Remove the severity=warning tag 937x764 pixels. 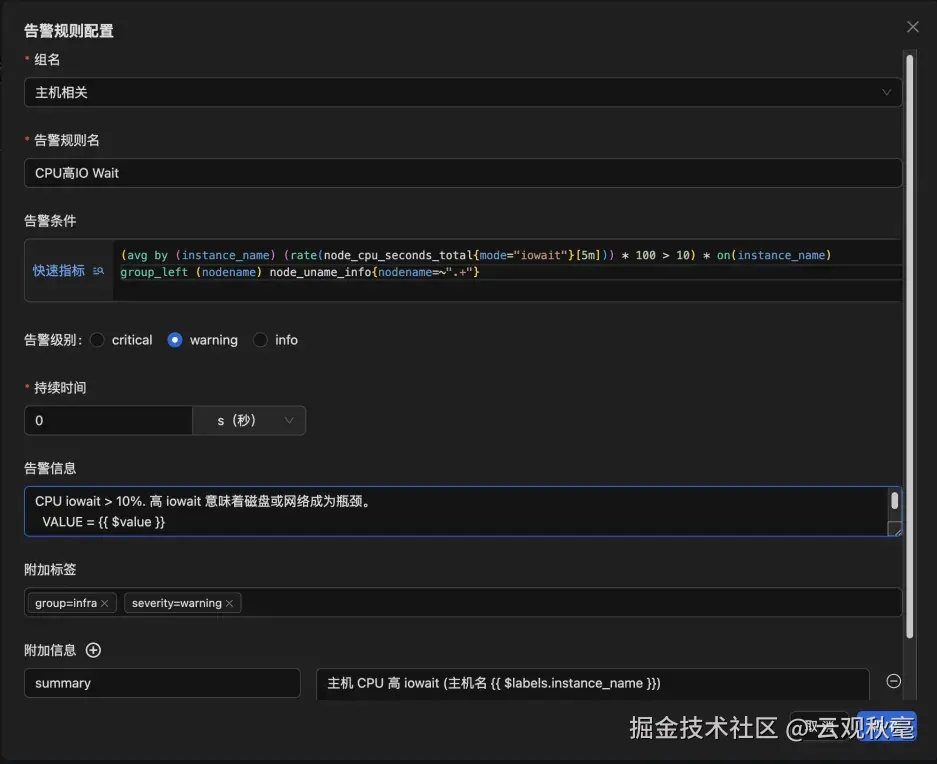229,603
